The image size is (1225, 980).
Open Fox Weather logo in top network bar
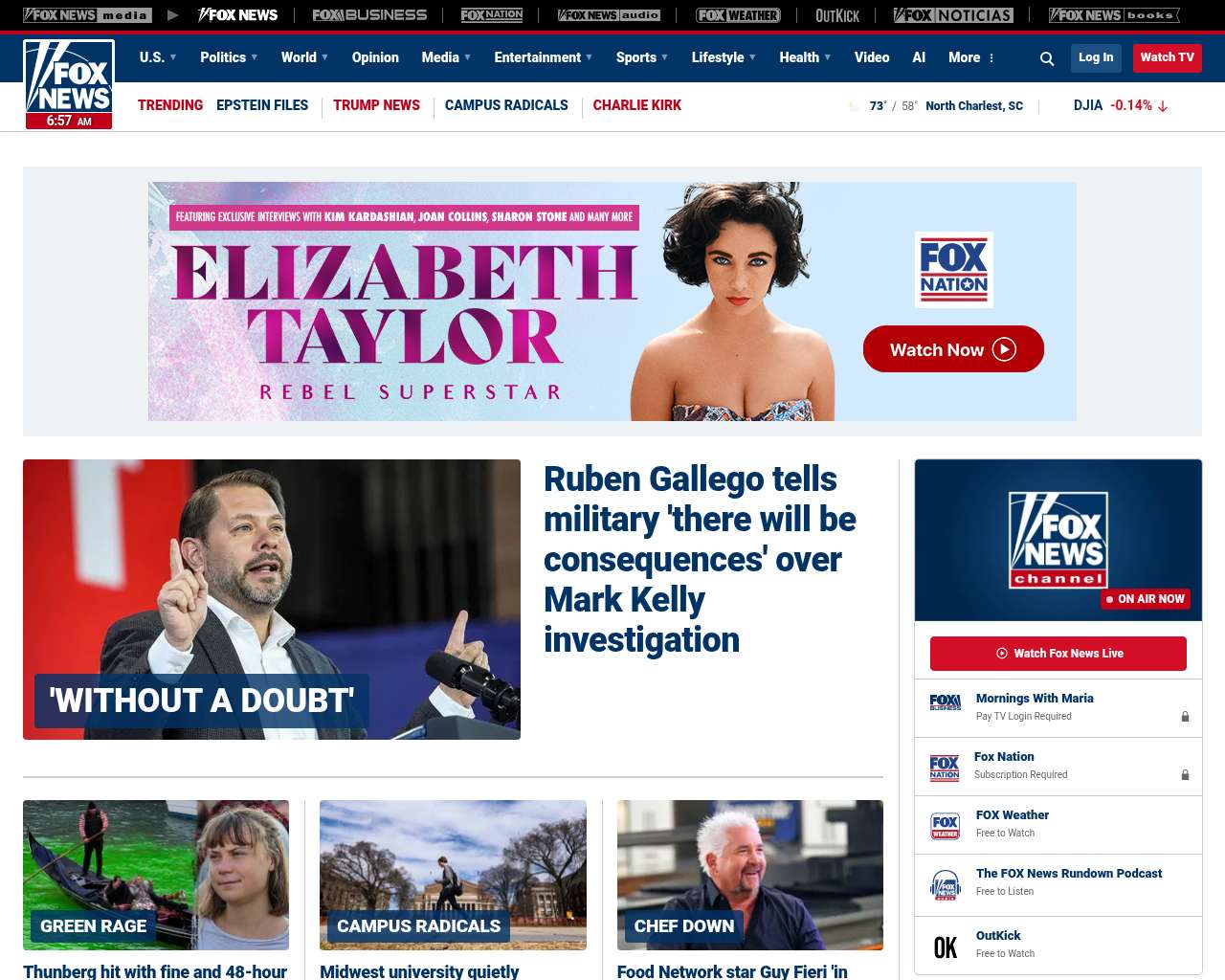click(x=738, y=15)
